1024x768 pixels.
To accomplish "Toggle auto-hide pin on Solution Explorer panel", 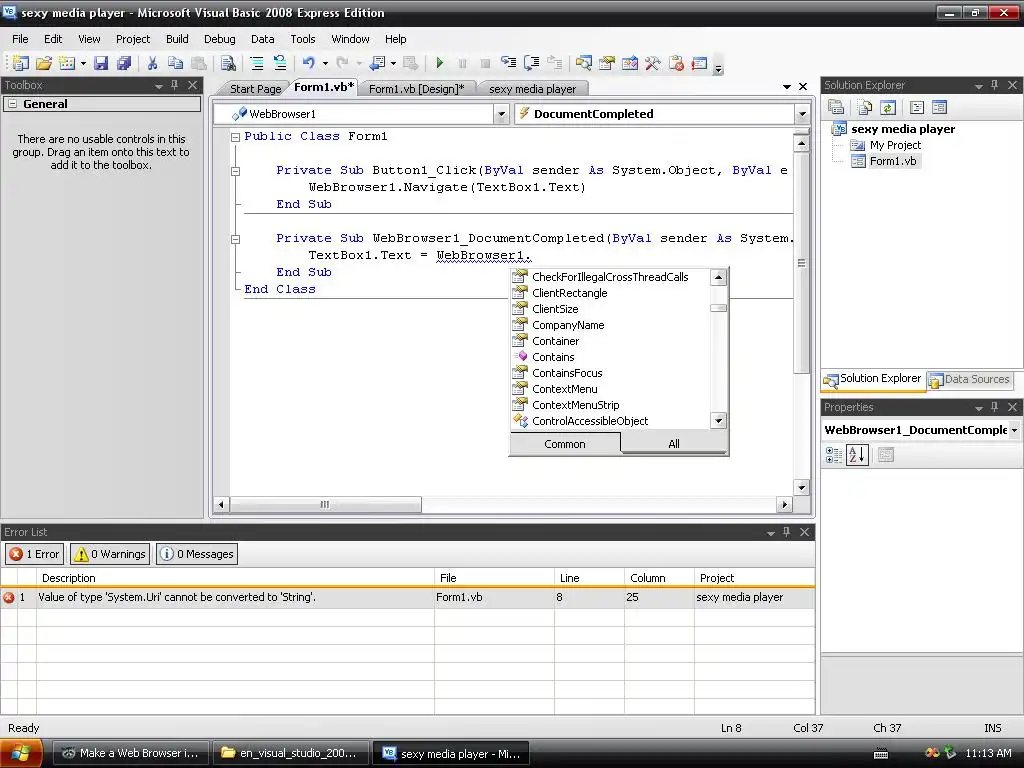I will [x=995, y=85].
